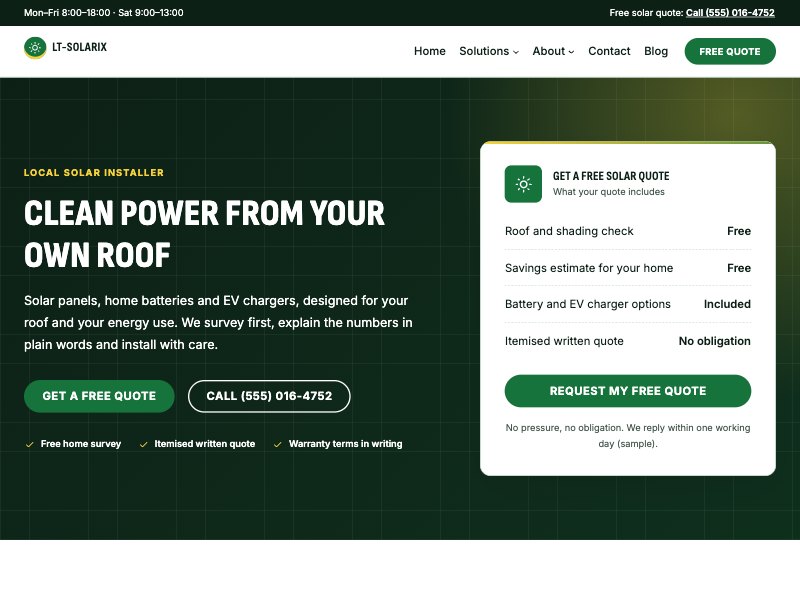
Task: Click the LT-Solarix sun logo icon
Action: point(35,47)
